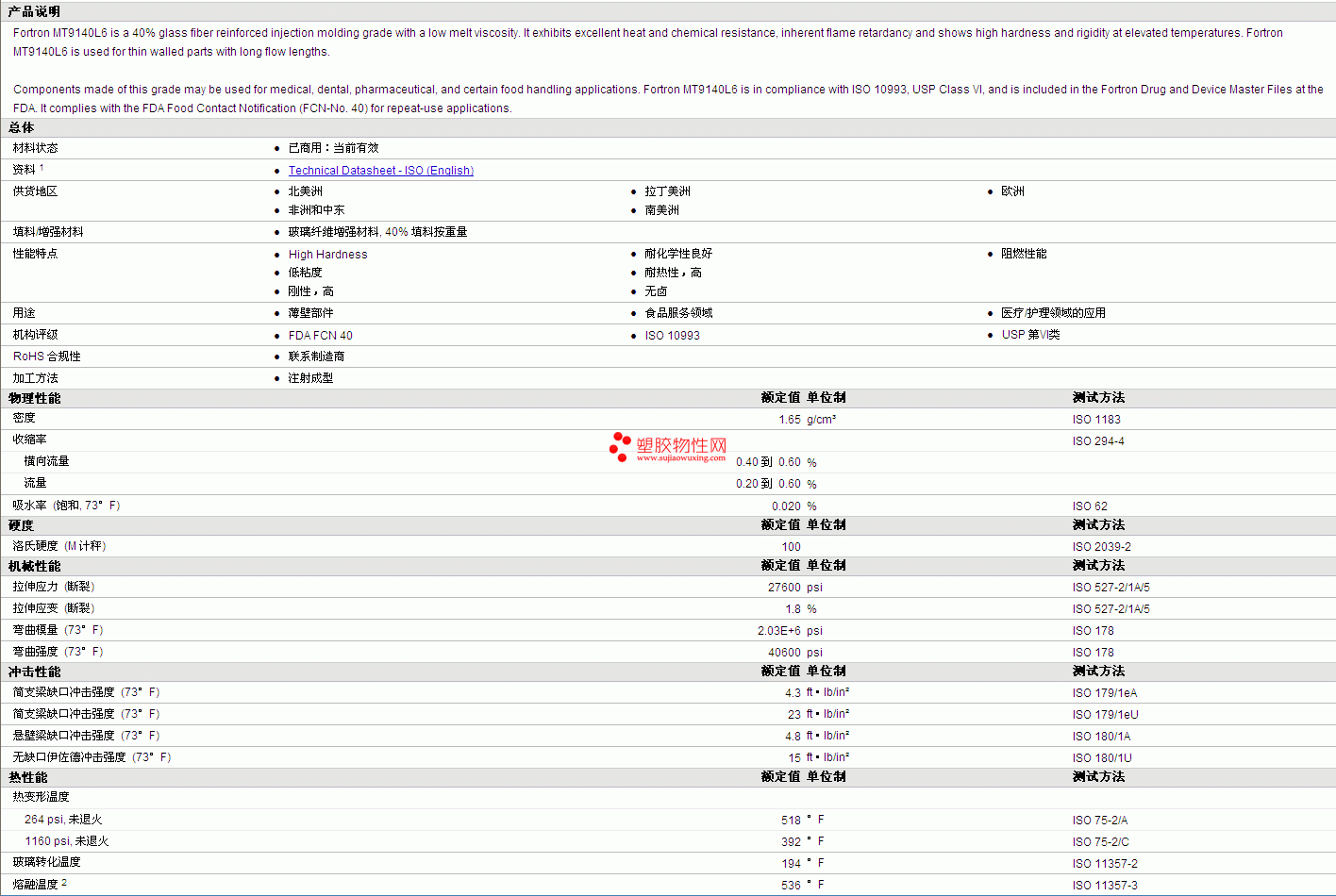This screenshot has width=1336, height=896.
Task: Select the RoHS 合规性 row label
Action: [46, 357]
